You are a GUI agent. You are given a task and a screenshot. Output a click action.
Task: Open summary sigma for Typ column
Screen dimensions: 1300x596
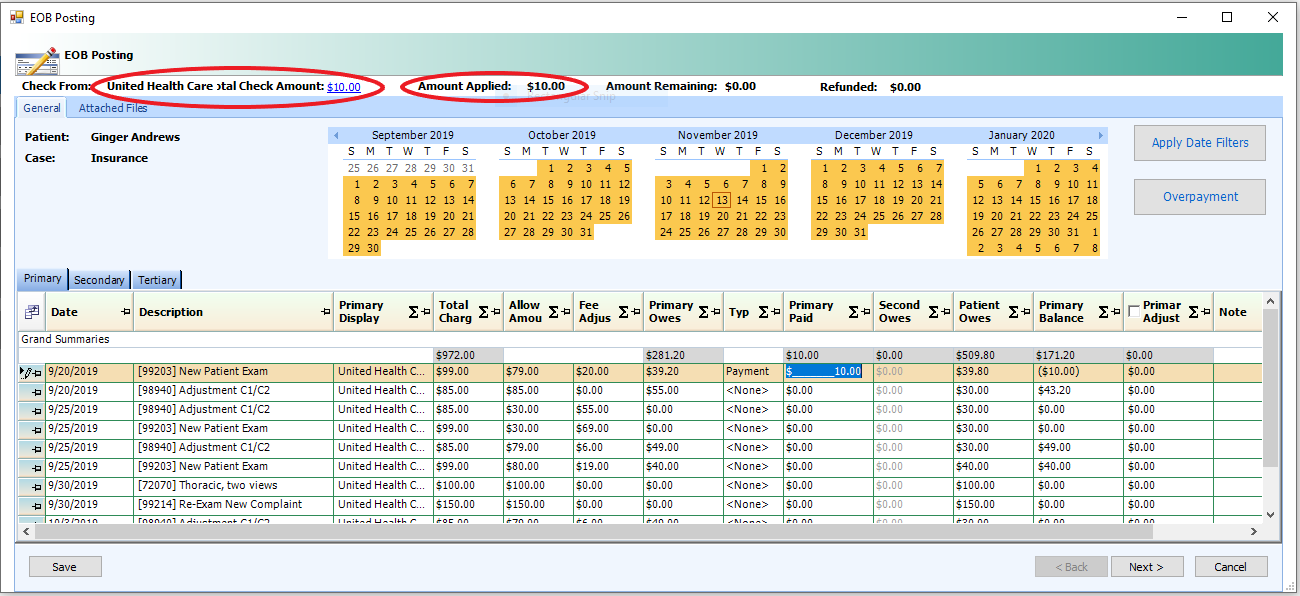pyautogui.click(x=763, y=312)
